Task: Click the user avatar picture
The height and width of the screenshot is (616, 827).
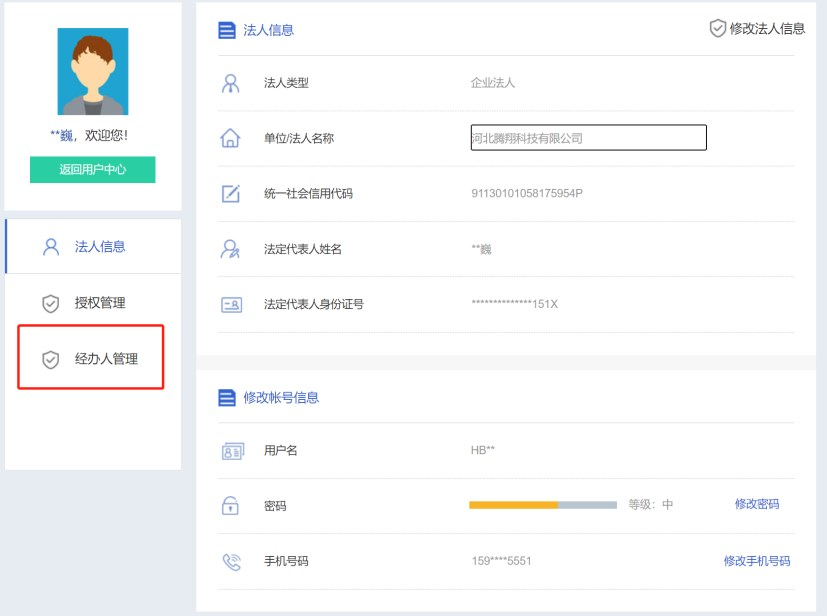Action: [92, 71]
